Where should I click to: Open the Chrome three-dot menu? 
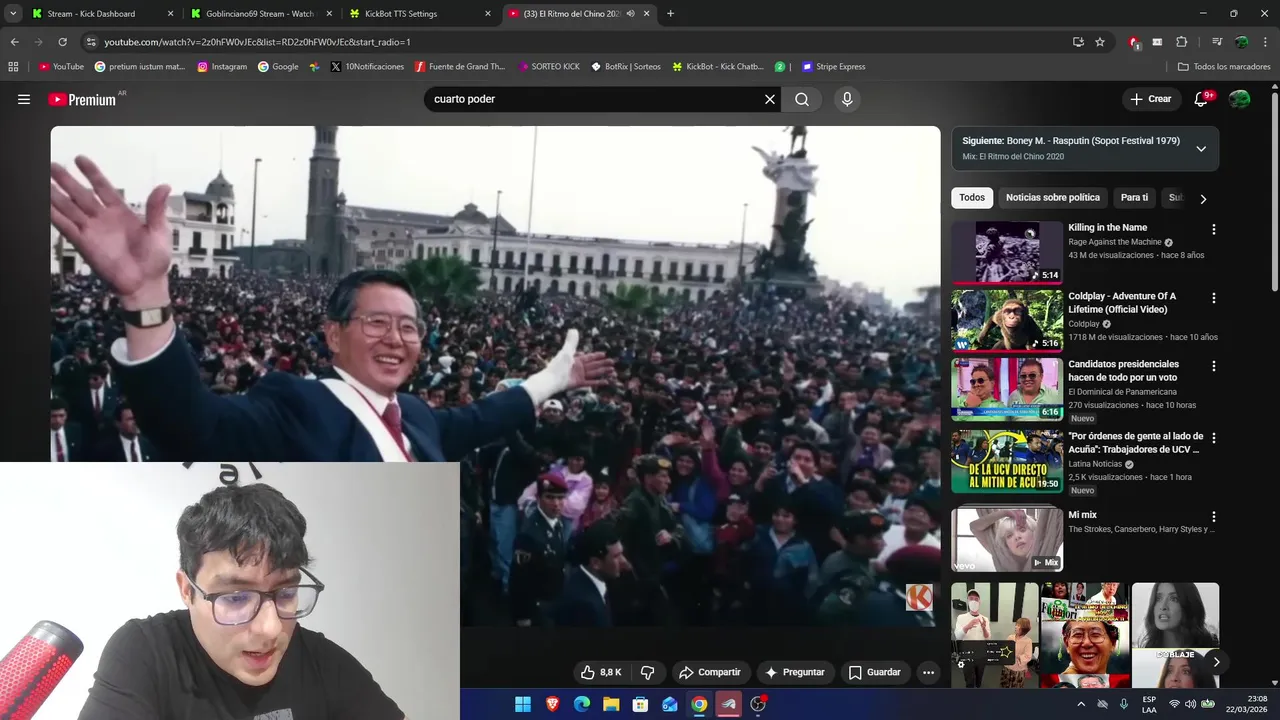coord(1266,42)
